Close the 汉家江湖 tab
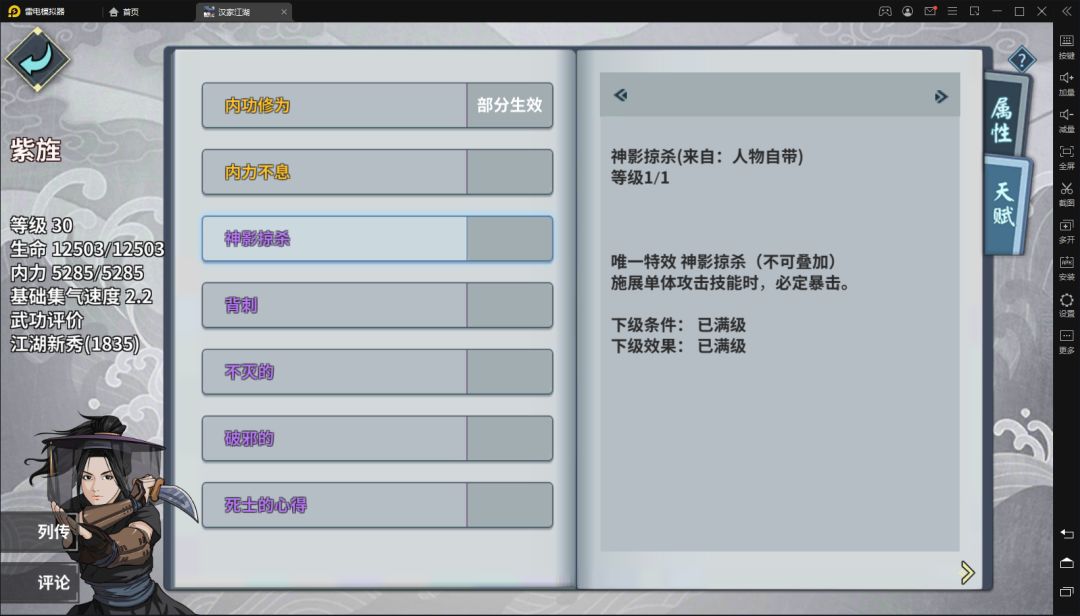This screenshot has height=616, width=1080. pos(284,12)
